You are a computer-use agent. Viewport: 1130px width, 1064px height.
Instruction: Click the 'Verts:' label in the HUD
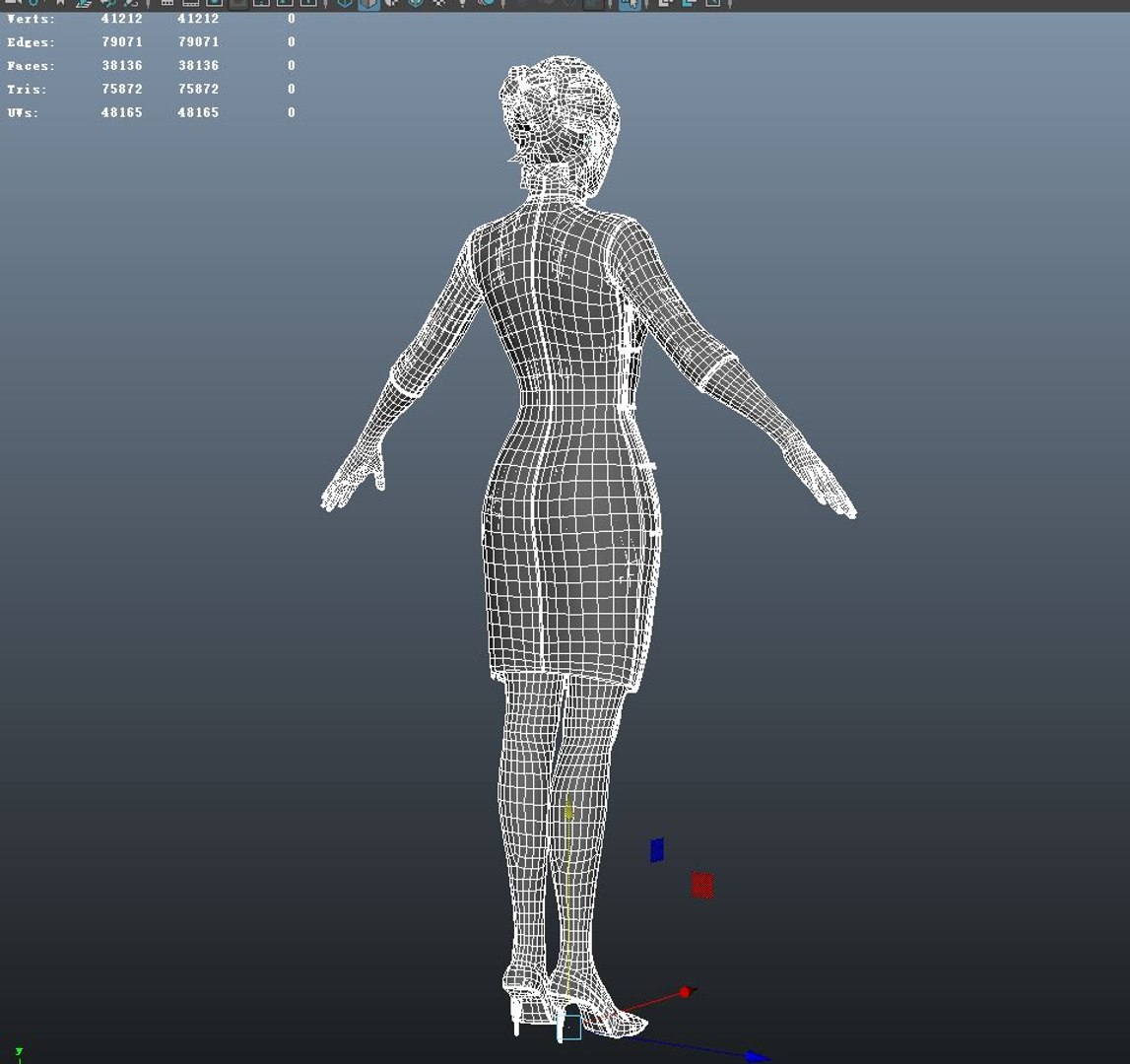tap(31, 19)
